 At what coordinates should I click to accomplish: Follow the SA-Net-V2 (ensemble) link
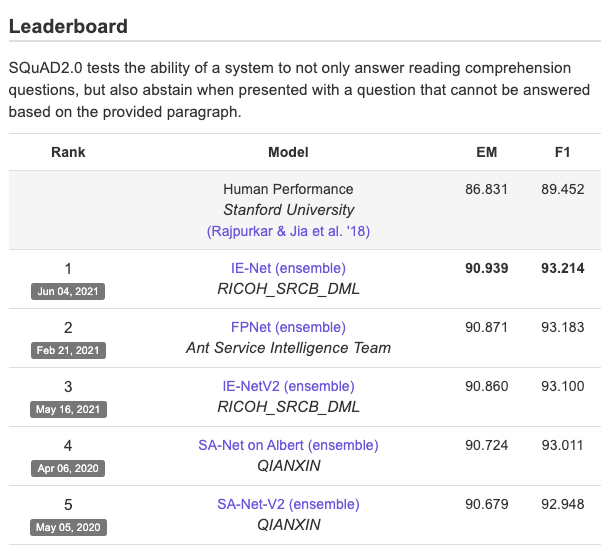tap(288, 504)
